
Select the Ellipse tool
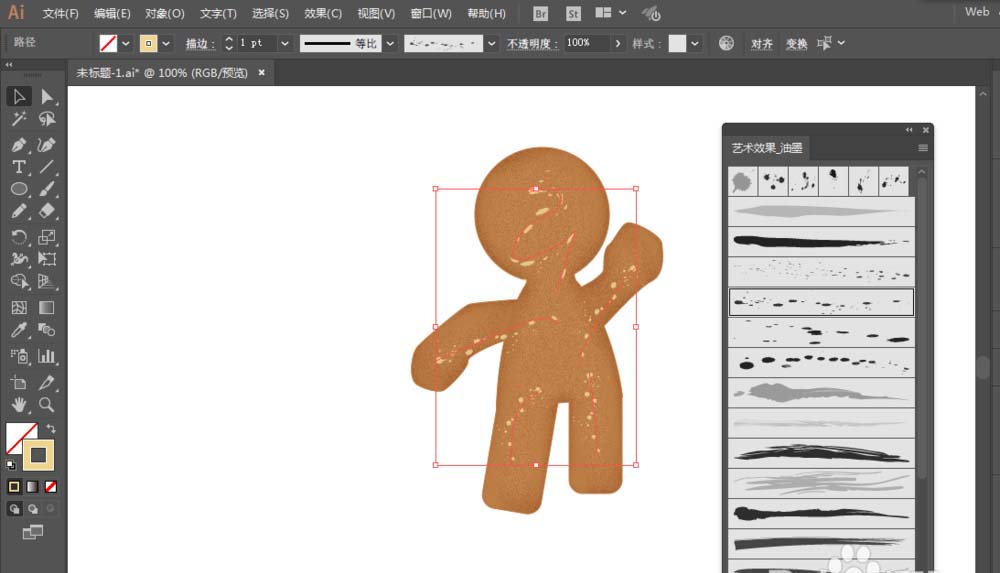click(18, 189)
